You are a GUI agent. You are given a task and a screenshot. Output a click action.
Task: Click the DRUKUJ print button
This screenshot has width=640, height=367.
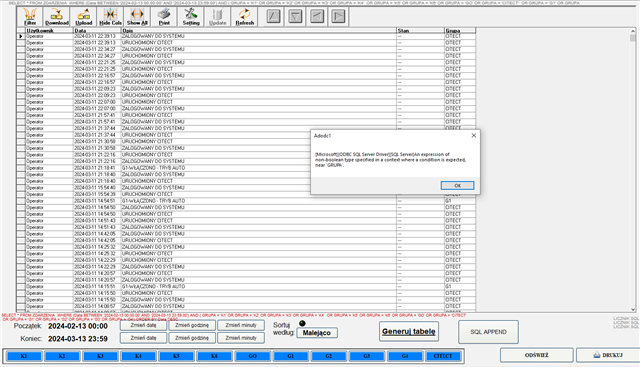pyautogui.click(x=608, y=355)
